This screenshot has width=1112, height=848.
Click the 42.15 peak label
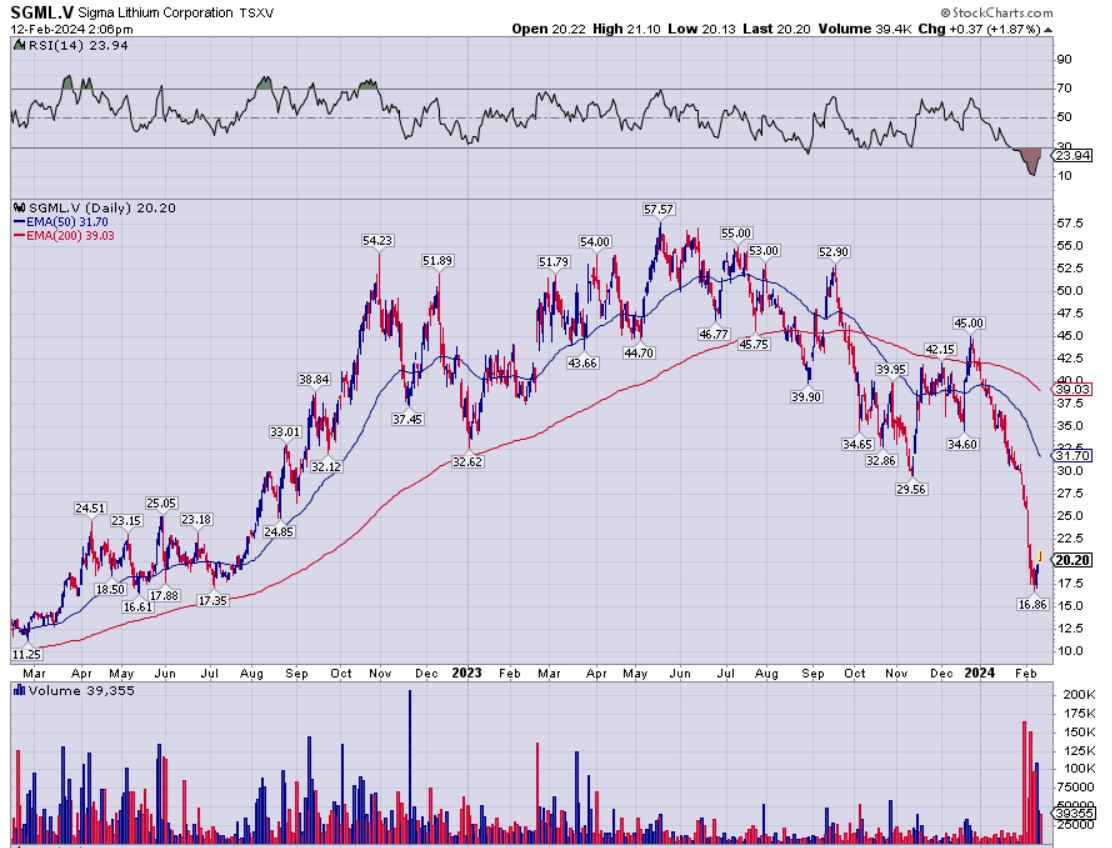(940, 349)
